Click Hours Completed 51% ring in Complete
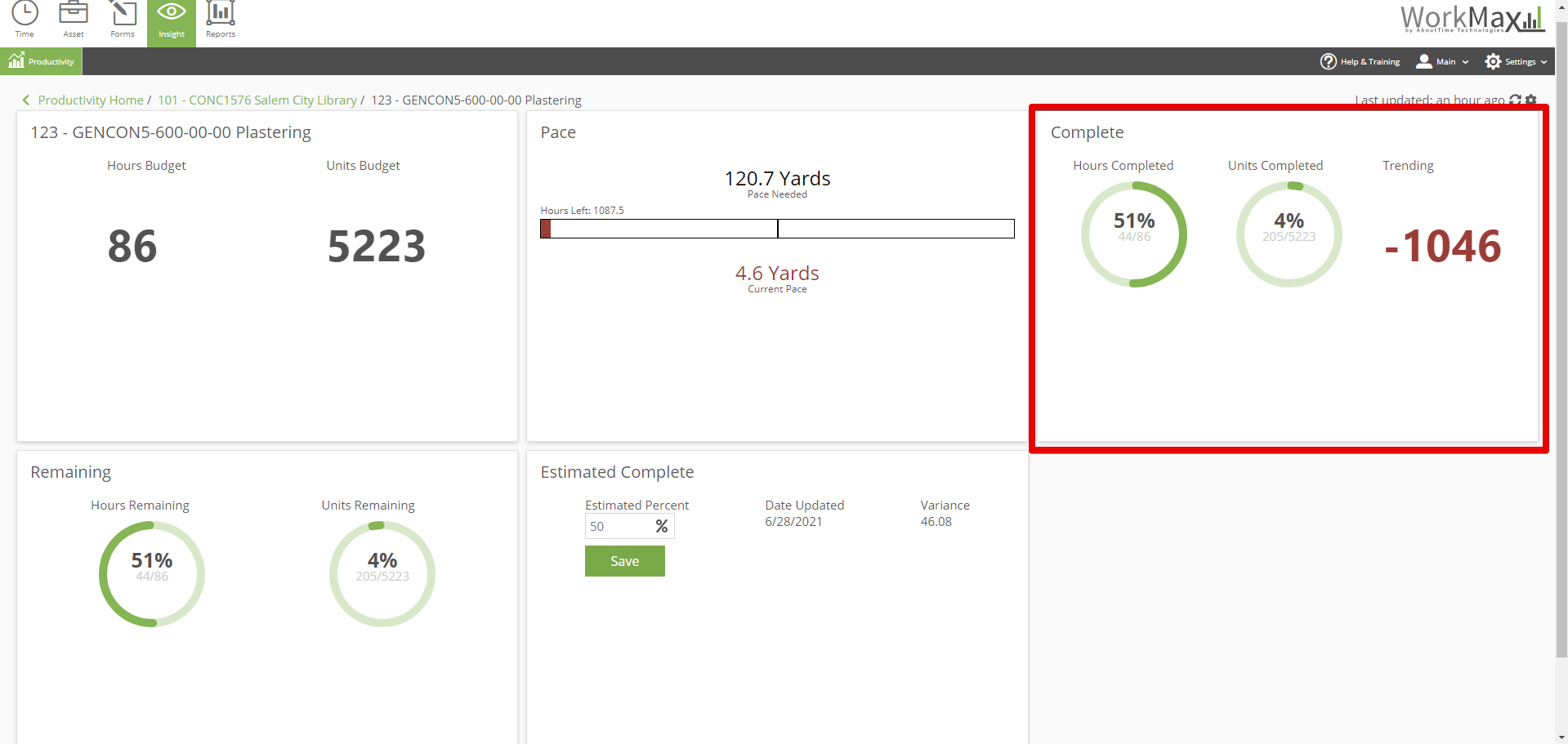The width and height of the screenshot is (1568, 744). pos(1134,234)
